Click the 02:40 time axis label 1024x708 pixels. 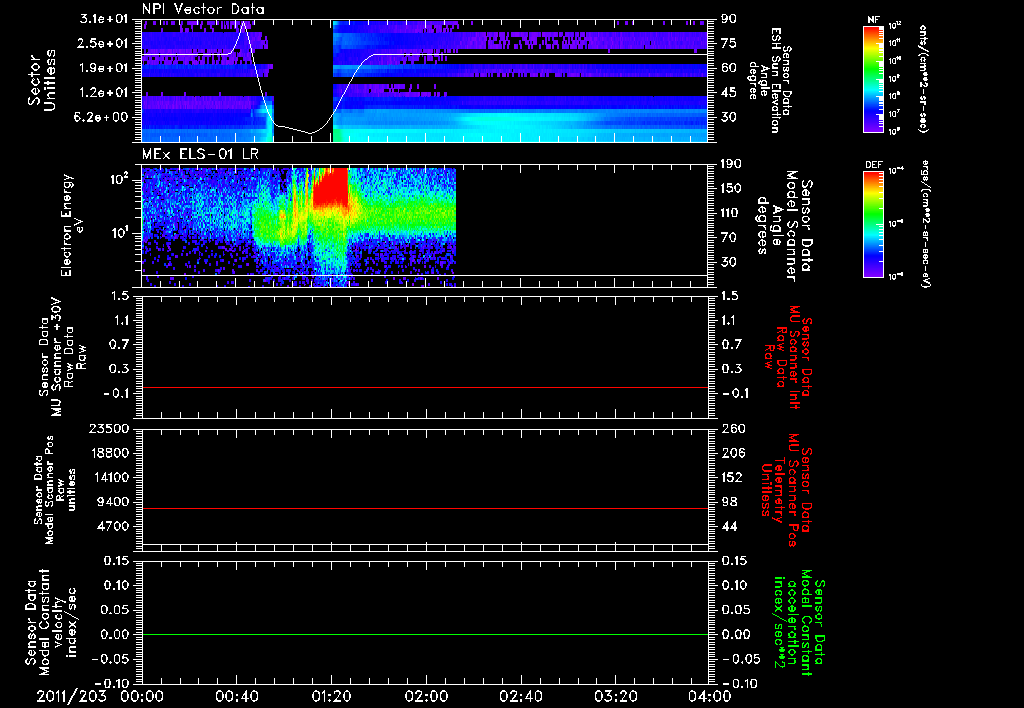pos(520,696)
